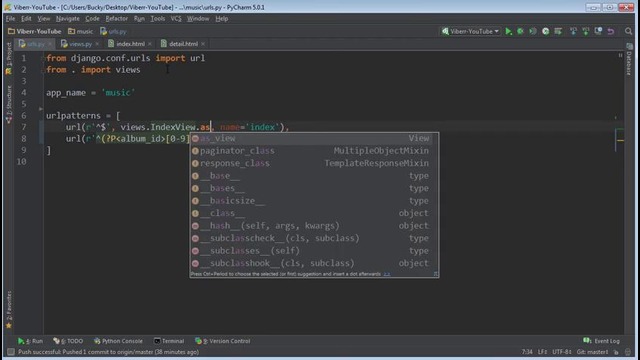Viewport: 640px width, 360px height.
Task: Toggle tool window bars icon in status corner
Action: pos(11,352)
